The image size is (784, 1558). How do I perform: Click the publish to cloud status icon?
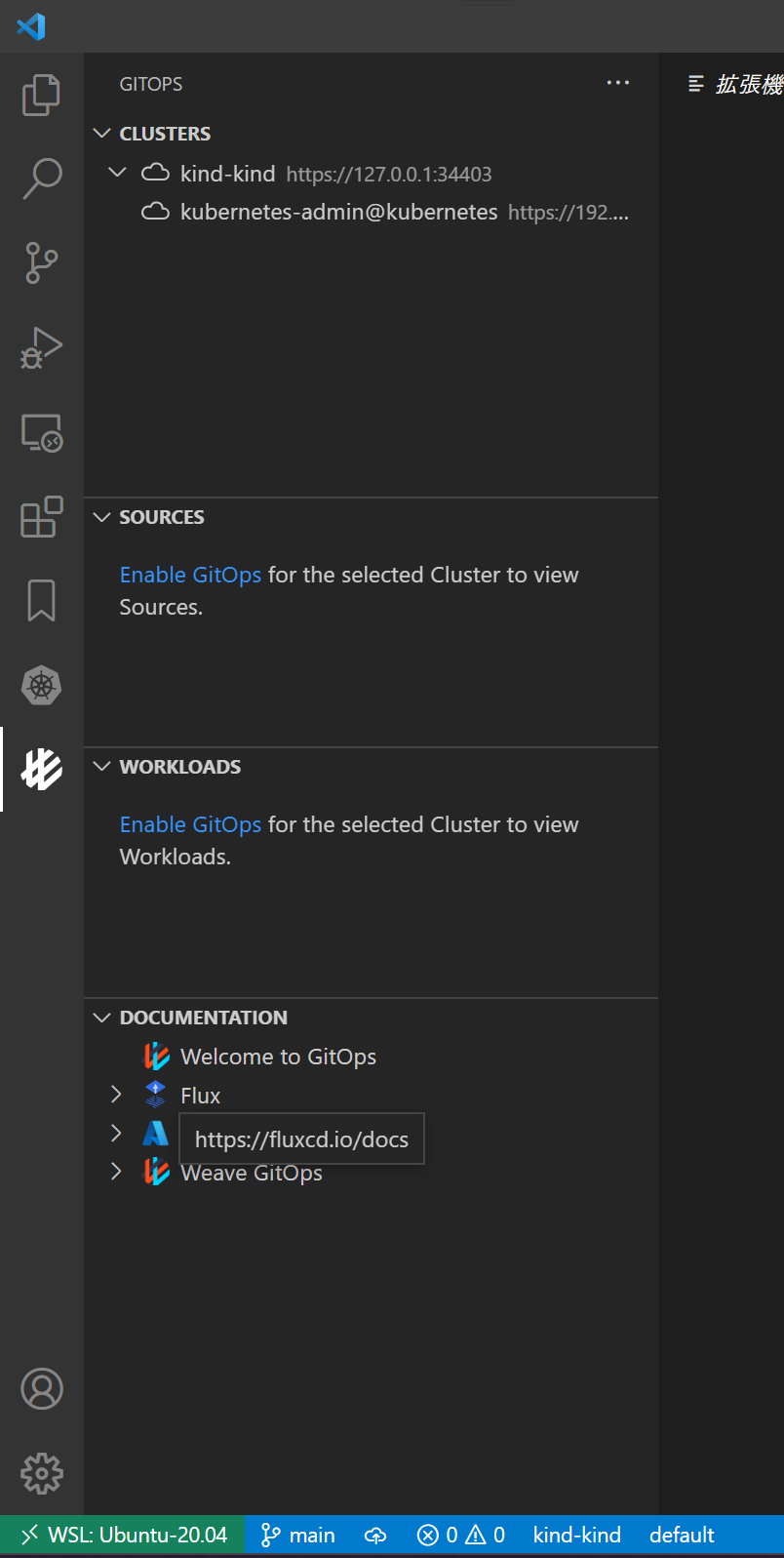coord(375,1536)
